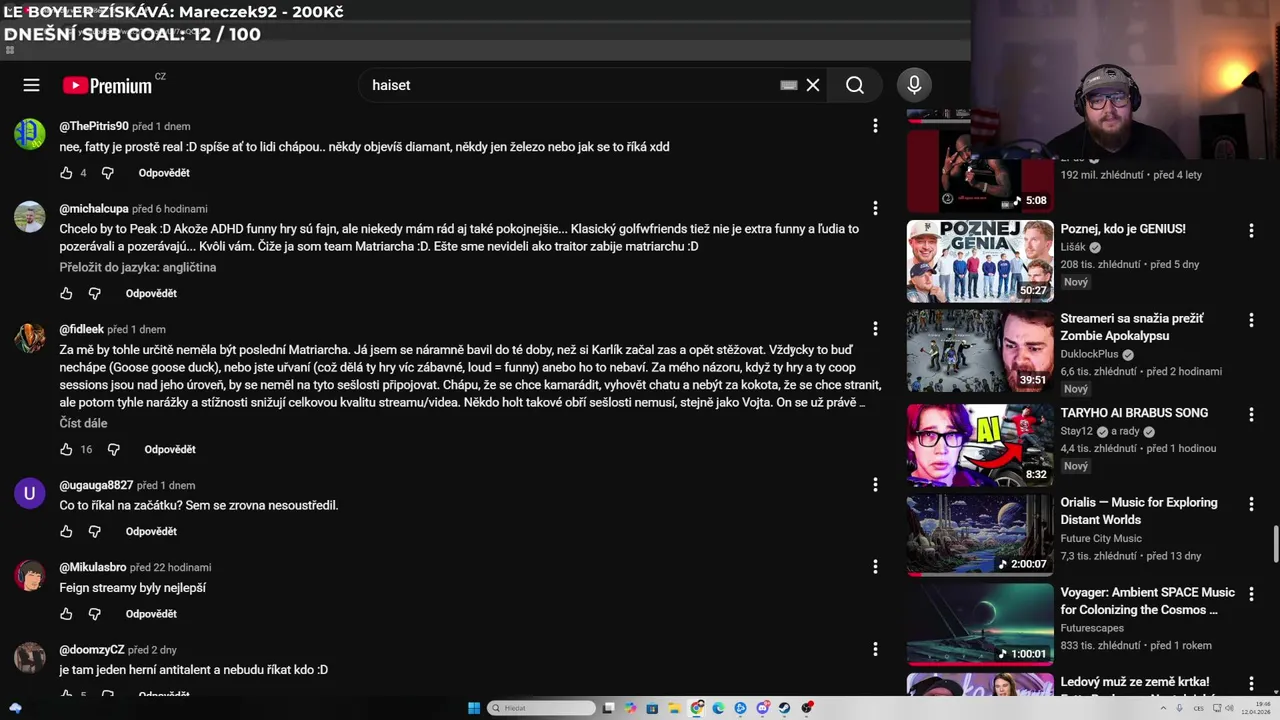The image size is (1280, 720).
Task: Open options menu for @fidleek comment
Action: [875, 329]
